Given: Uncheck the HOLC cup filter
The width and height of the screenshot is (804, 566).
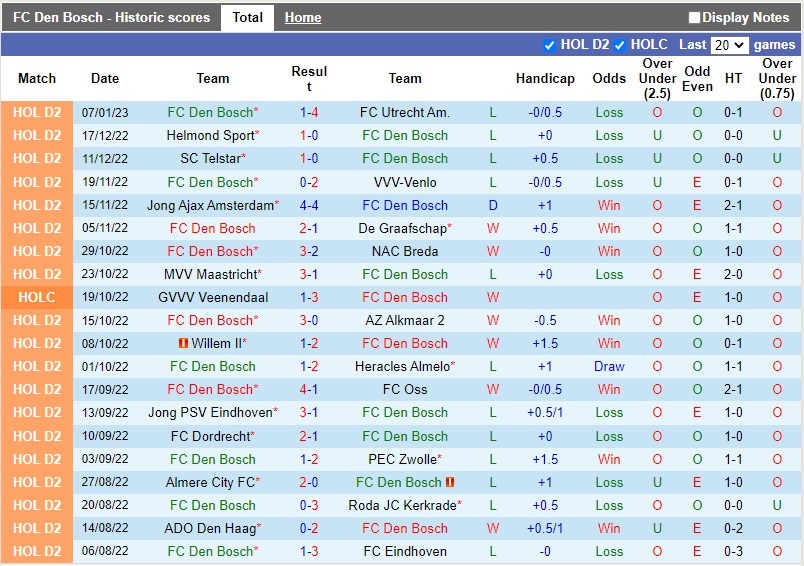Looking at the screenshot, I should pyautogui.click(x=619, y=45).
